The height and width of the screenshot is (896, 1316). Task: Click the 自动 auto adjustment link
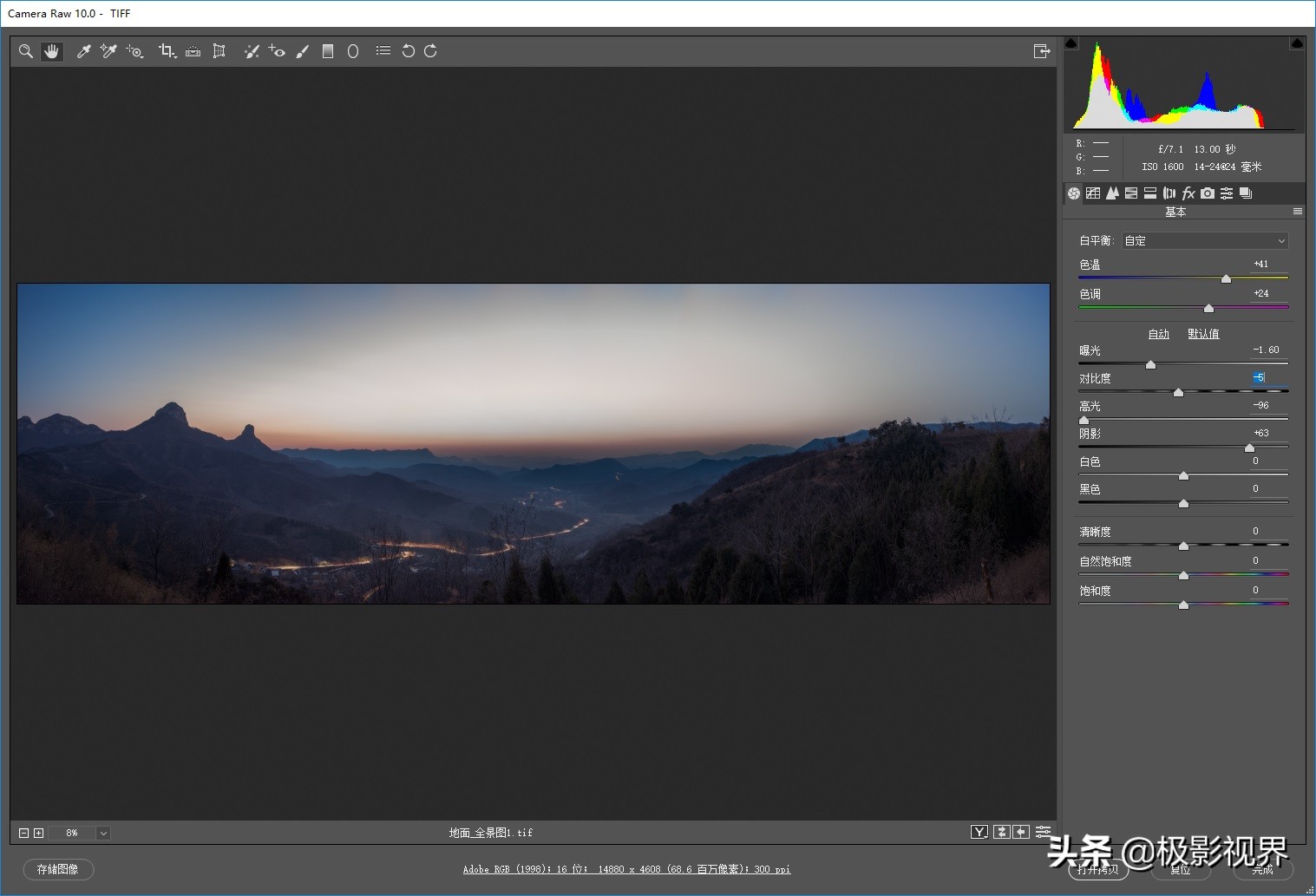tap(1158, 334)
